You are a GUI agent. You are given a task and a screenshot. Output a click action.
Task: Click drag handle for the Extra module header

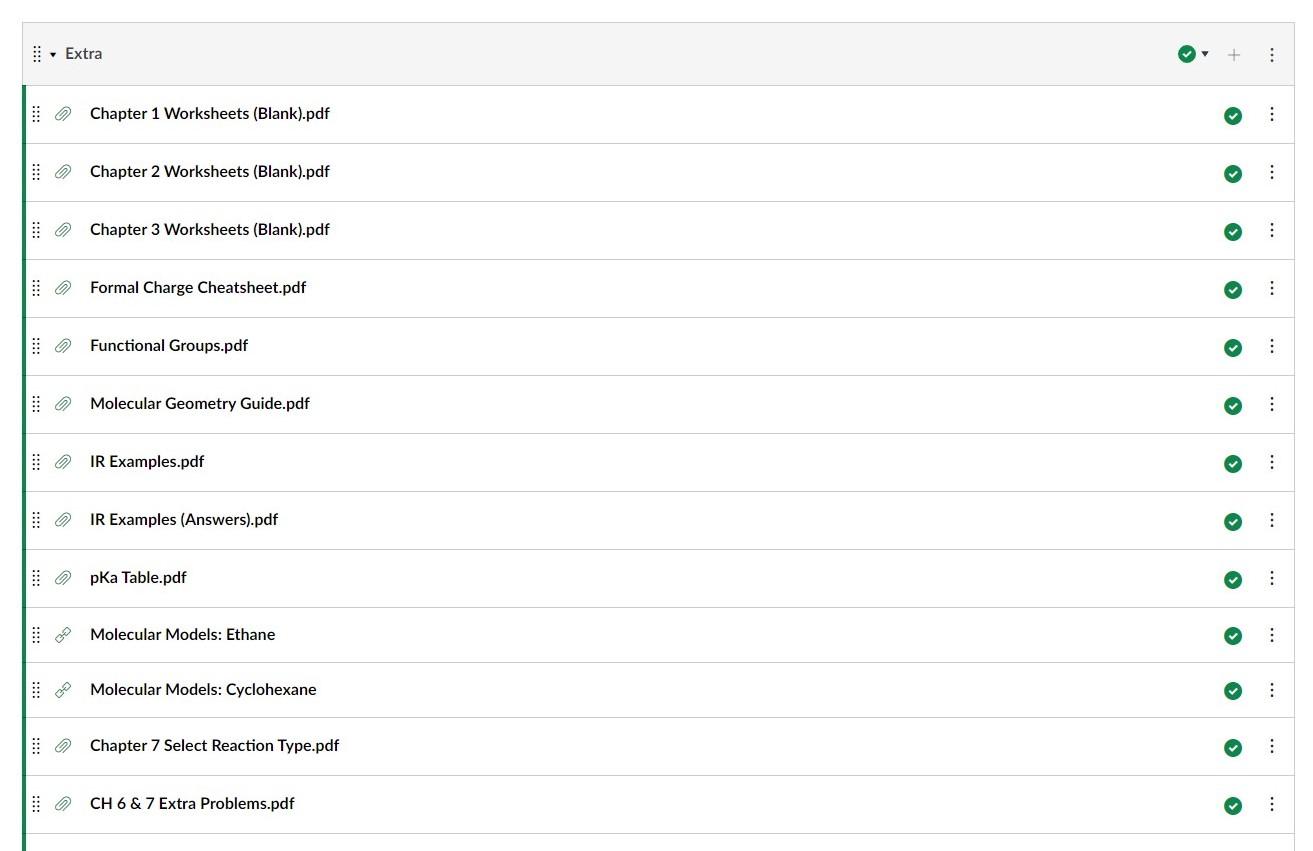point(36,54)
